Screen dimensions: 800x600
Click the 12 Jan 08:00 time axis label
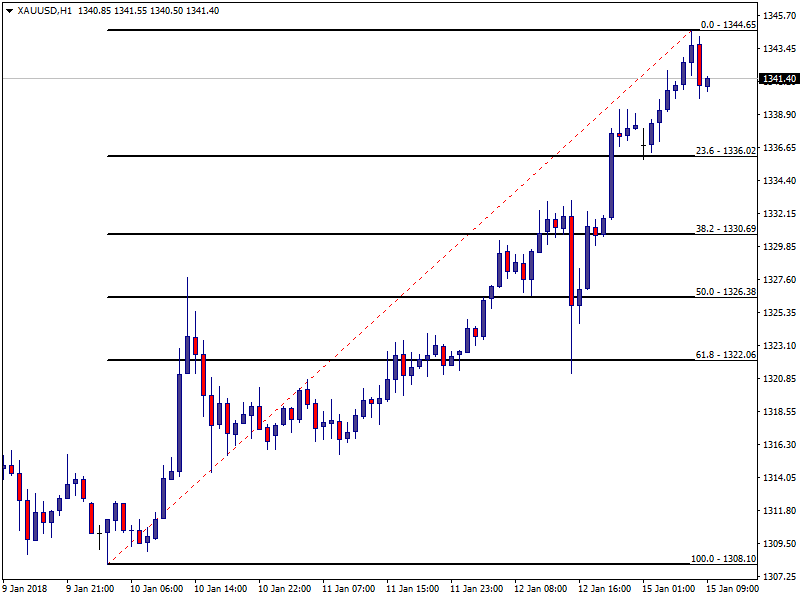(540, 589)
